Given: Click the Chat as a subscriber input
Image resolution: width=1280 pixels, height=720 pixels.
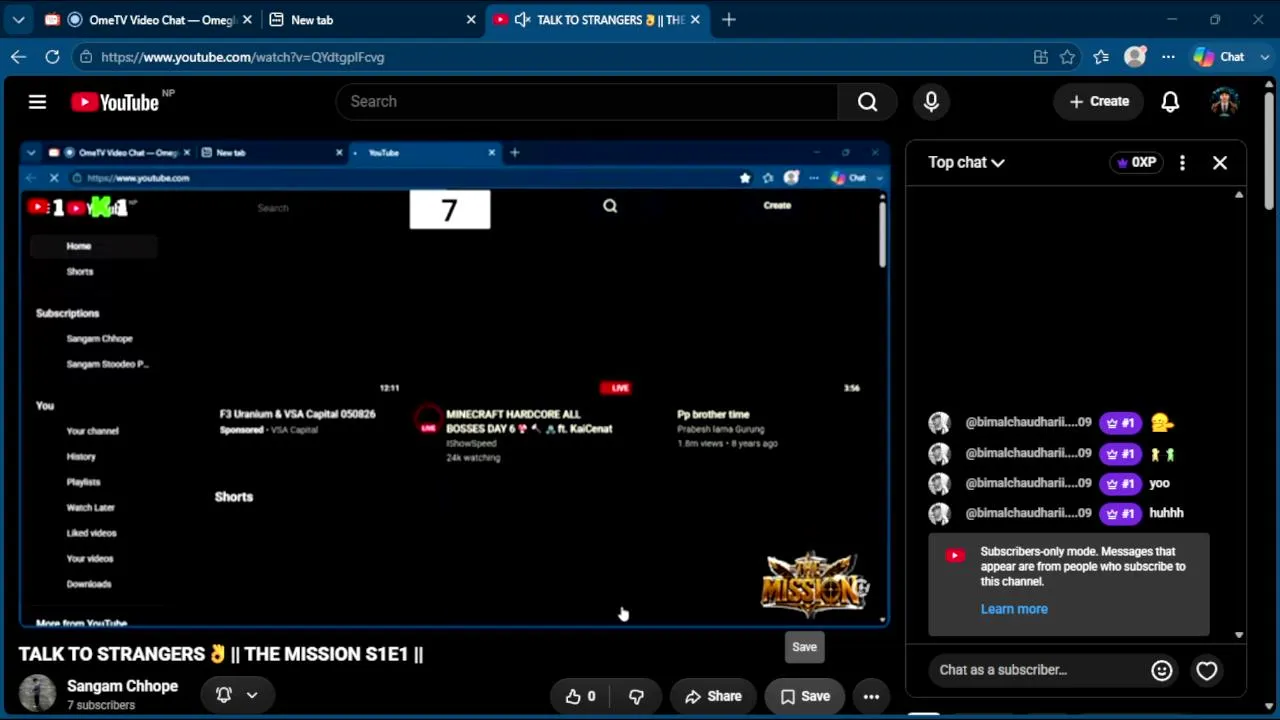Looking at the screenshot, I should pyautogui.click(x=1039, y=670).
